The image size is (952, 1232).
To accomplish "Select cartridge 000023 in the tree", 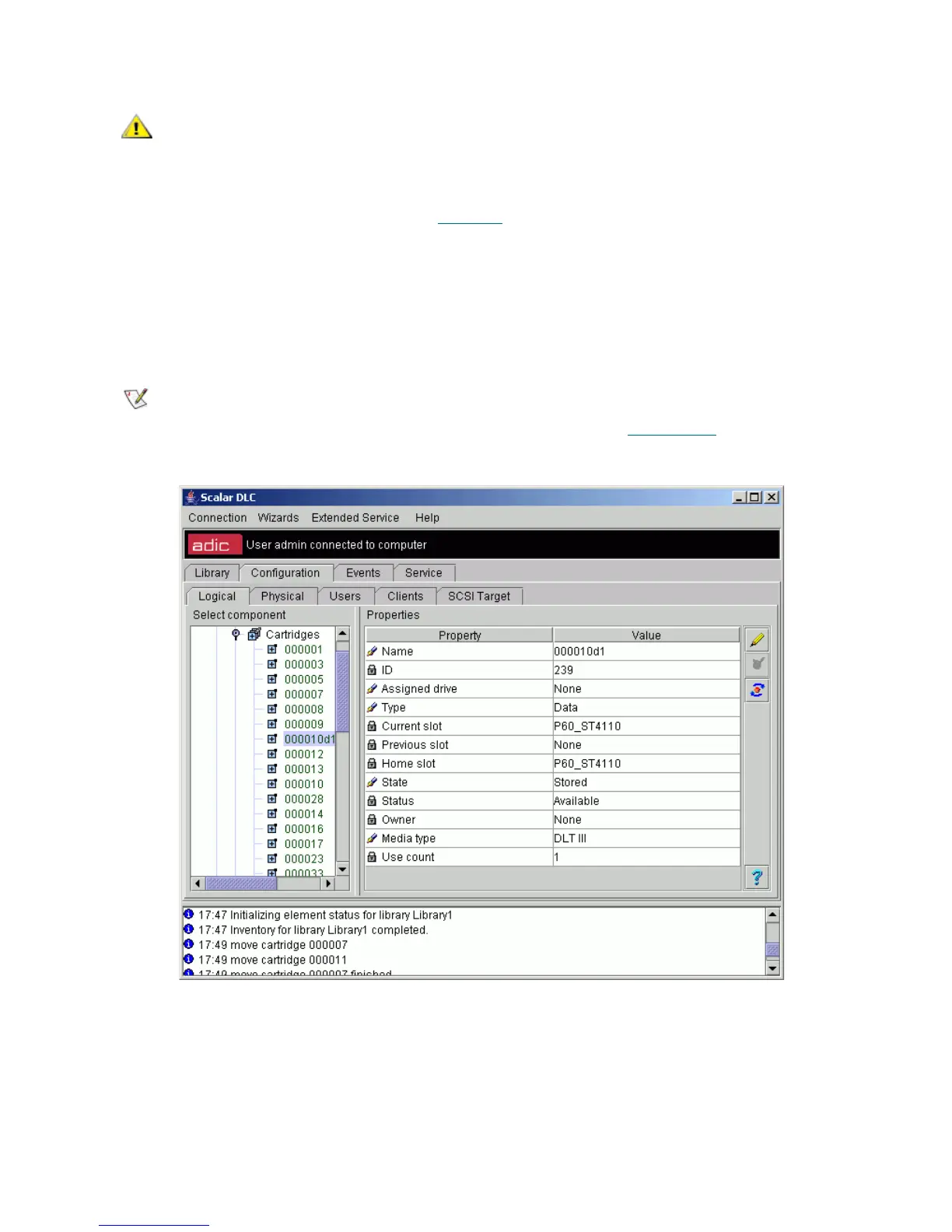I will click(304, 859).
